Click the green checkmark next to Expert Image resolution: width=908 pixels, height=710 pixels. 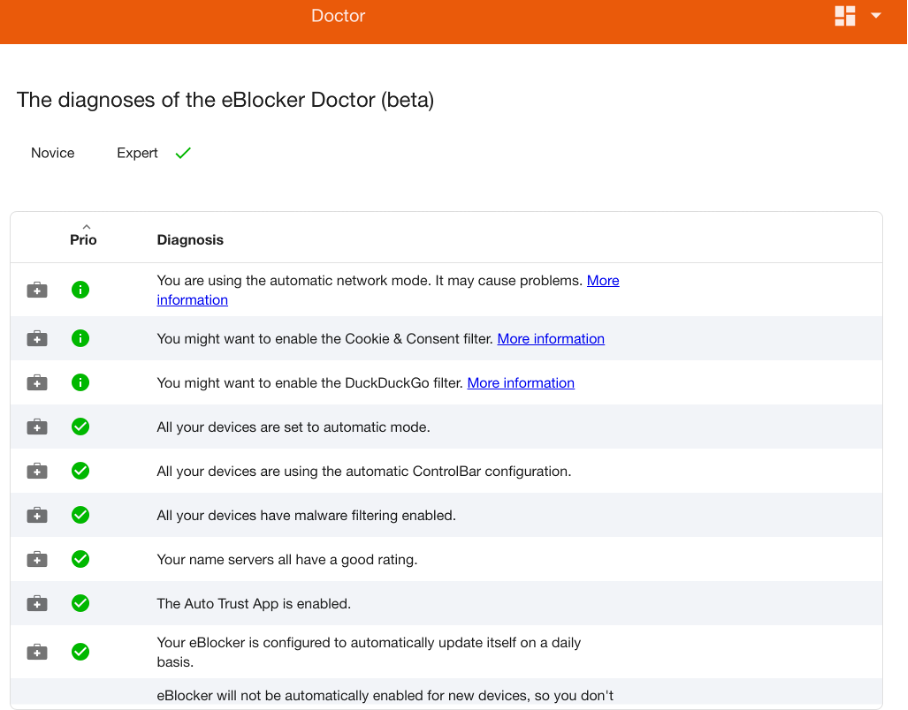click(183, 153)
